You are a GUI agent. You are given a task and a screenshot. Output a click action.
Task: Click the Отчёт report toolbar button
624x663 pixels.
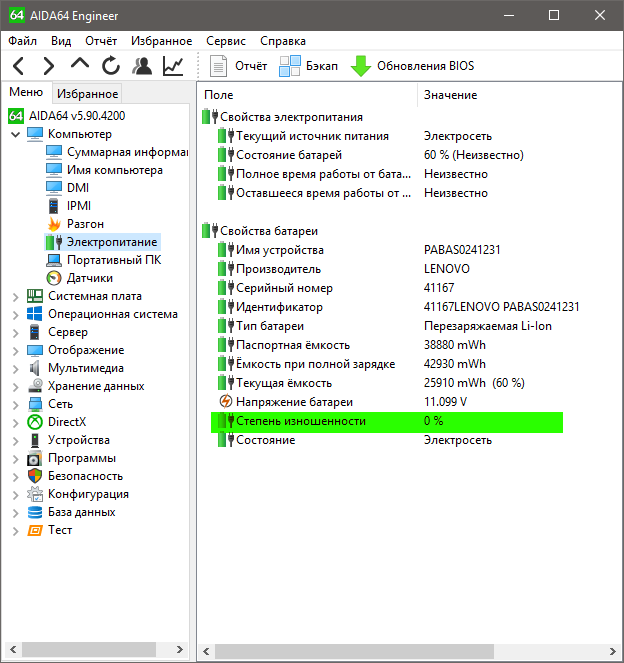tap(238, 66)
